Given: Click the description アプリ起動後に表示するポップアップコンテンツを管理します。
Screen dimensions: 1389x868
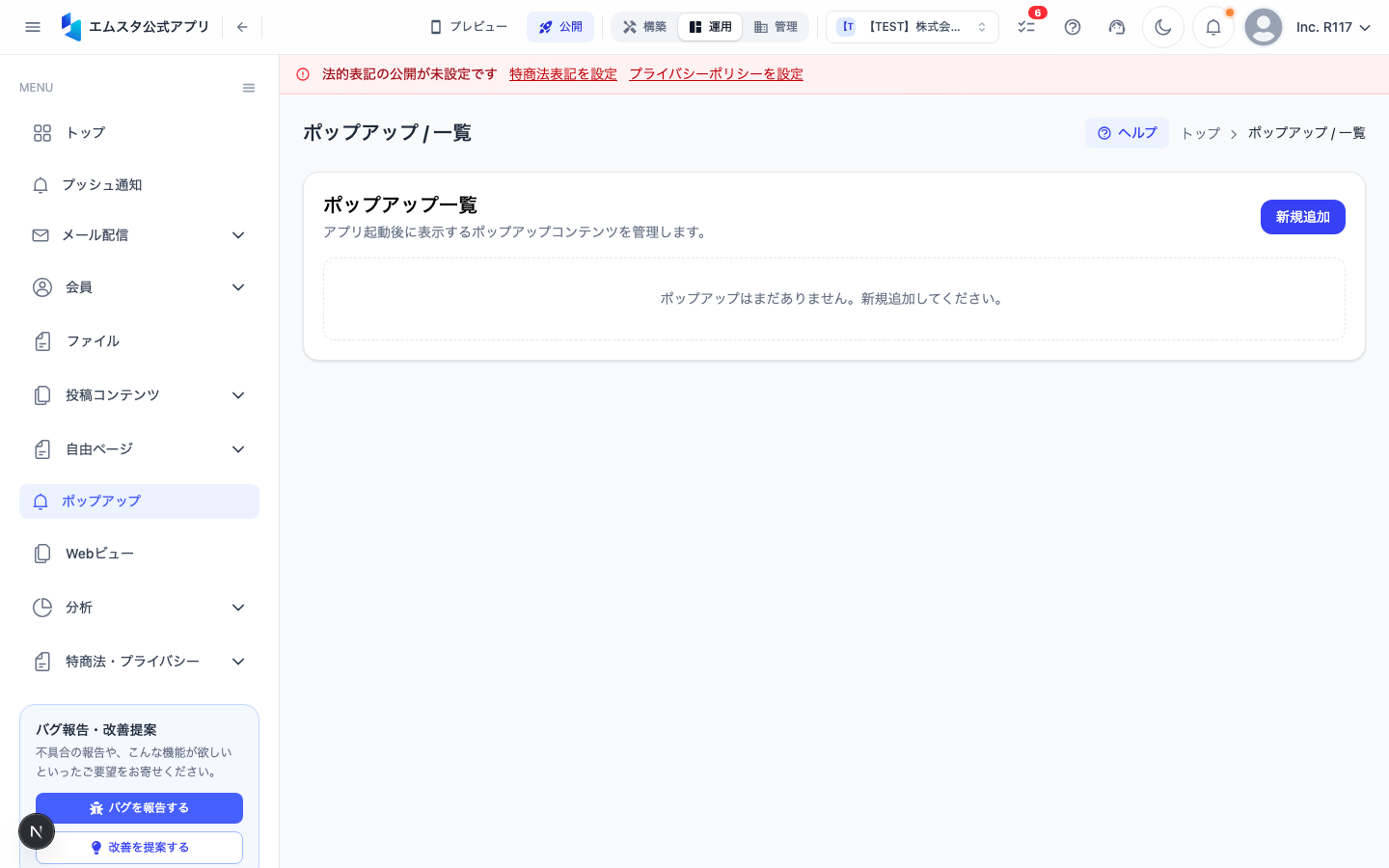Looking at the screenshot, I should (517, 231).
